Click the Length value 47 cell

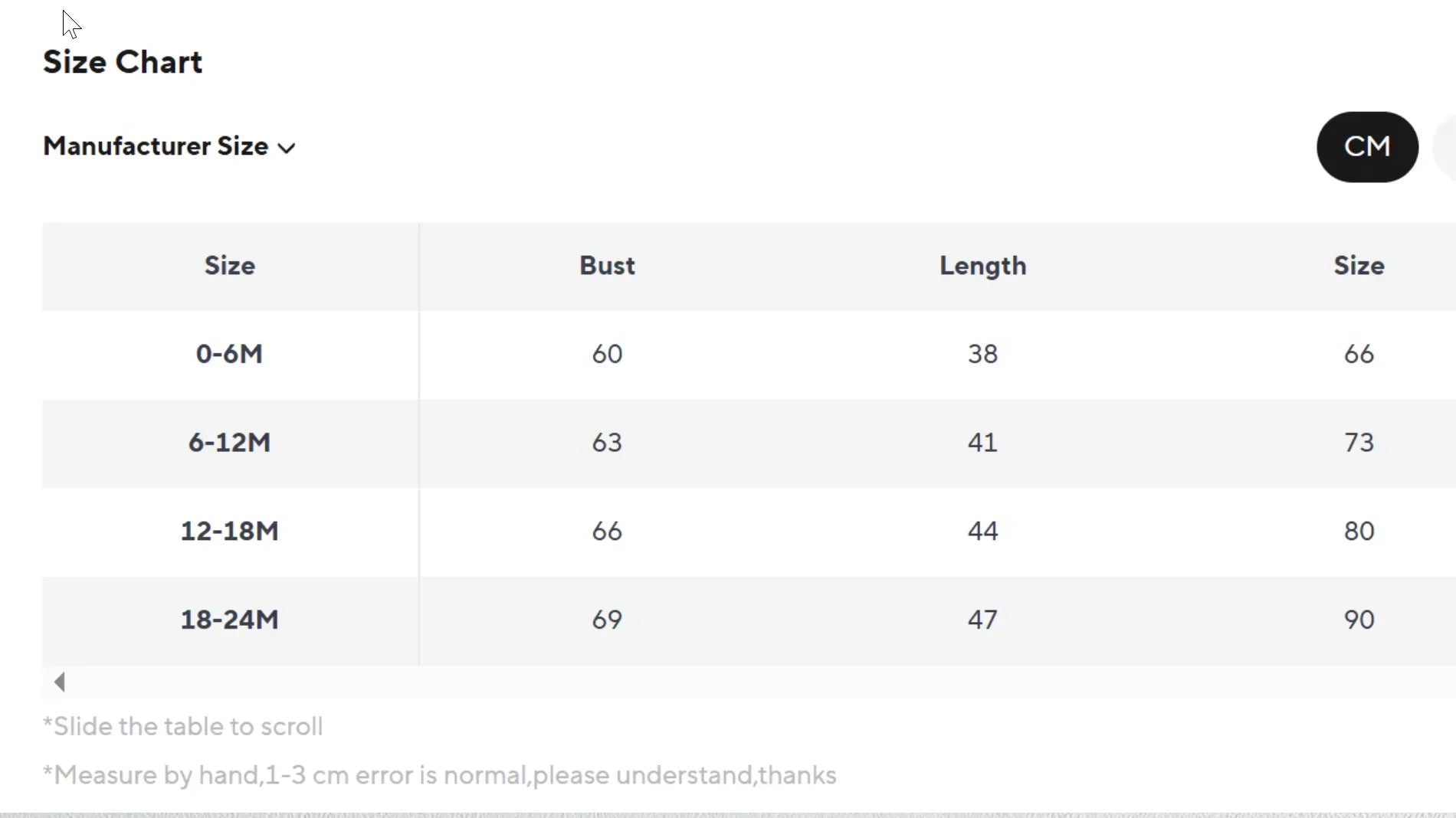click(983, 620)
